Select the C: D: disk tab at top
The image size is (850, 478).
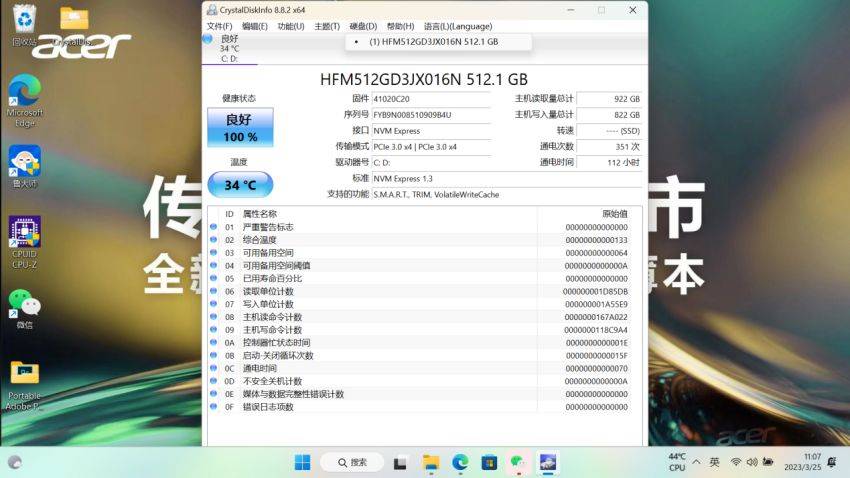(x=229, y=49)
